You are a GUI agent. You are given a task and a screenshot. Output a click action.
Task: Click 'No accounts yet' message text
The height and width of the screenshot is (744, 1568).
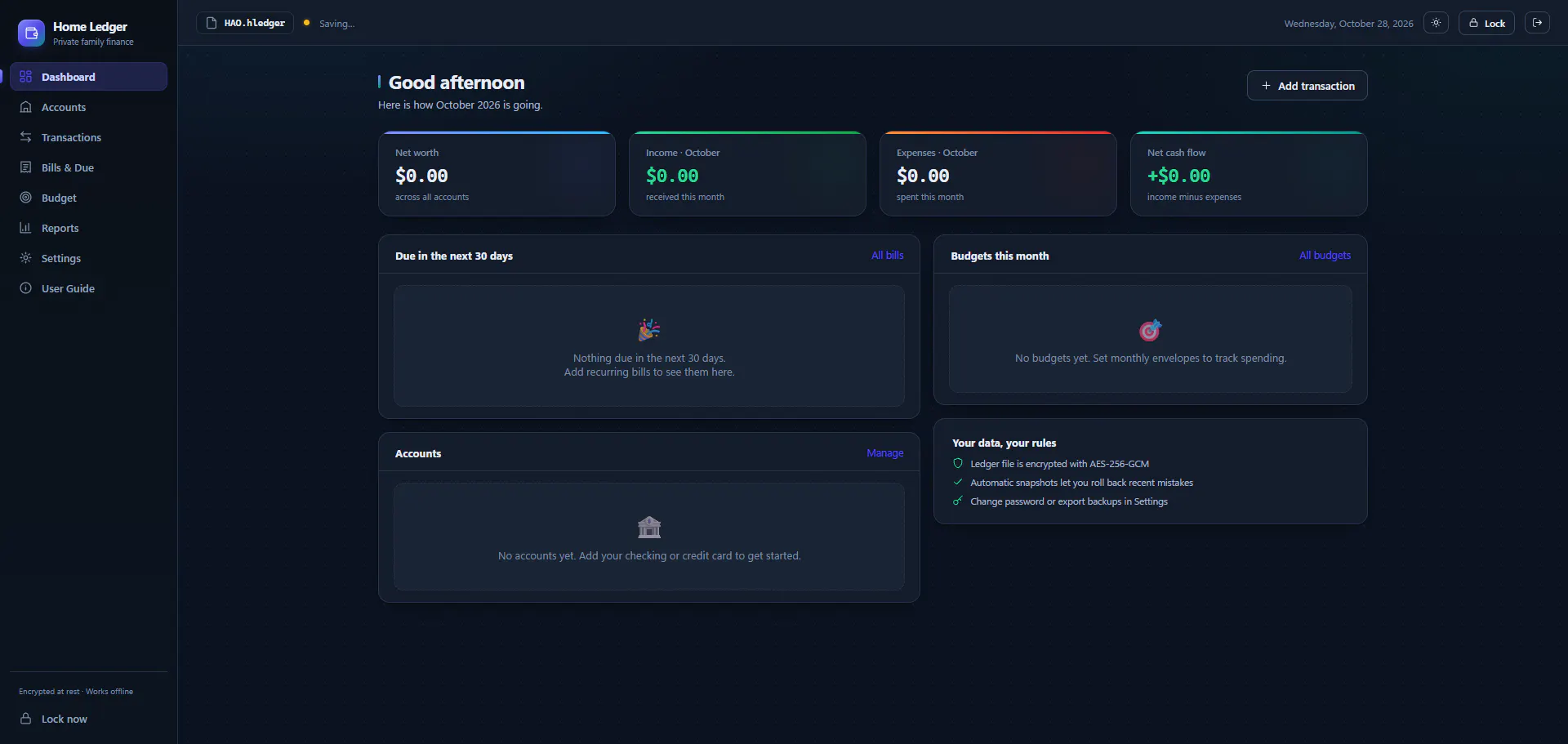[x=649, y=556]
